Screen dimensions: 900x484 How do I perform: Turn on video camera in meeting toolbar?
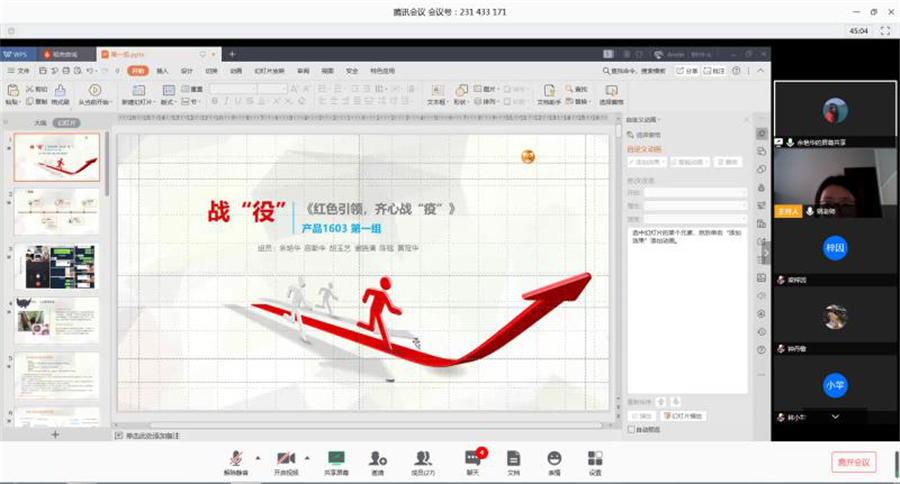(285, 459)
